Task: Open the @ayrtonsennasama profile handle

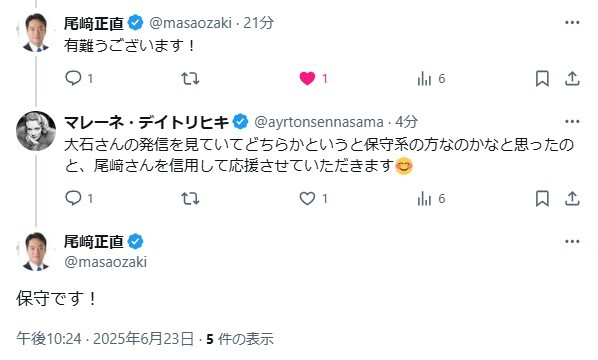Action: coord(319,122)
